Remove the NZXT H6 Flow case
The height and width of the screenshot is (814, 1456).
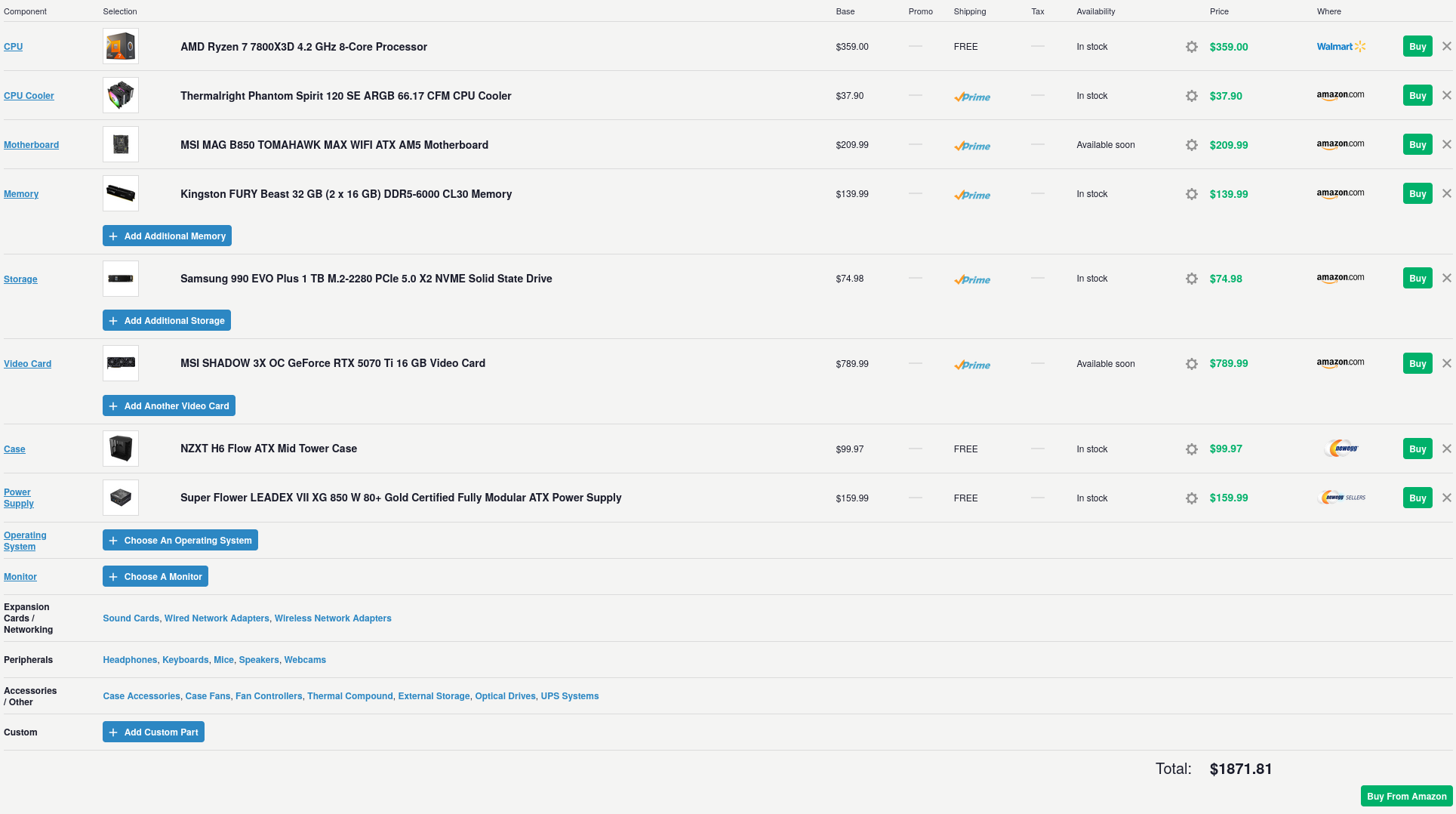[x=1447, y=449]
